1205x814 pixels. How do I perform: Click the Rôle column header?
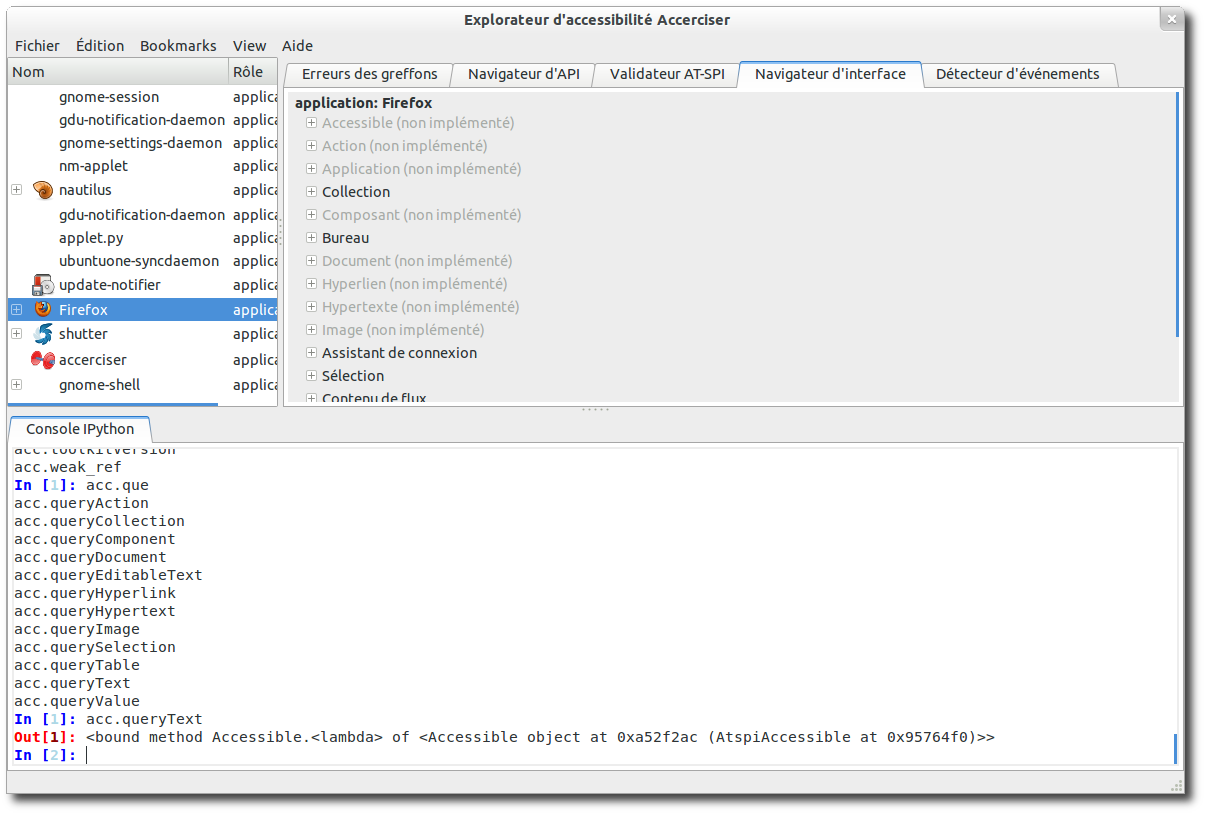[x=248, y=72]
